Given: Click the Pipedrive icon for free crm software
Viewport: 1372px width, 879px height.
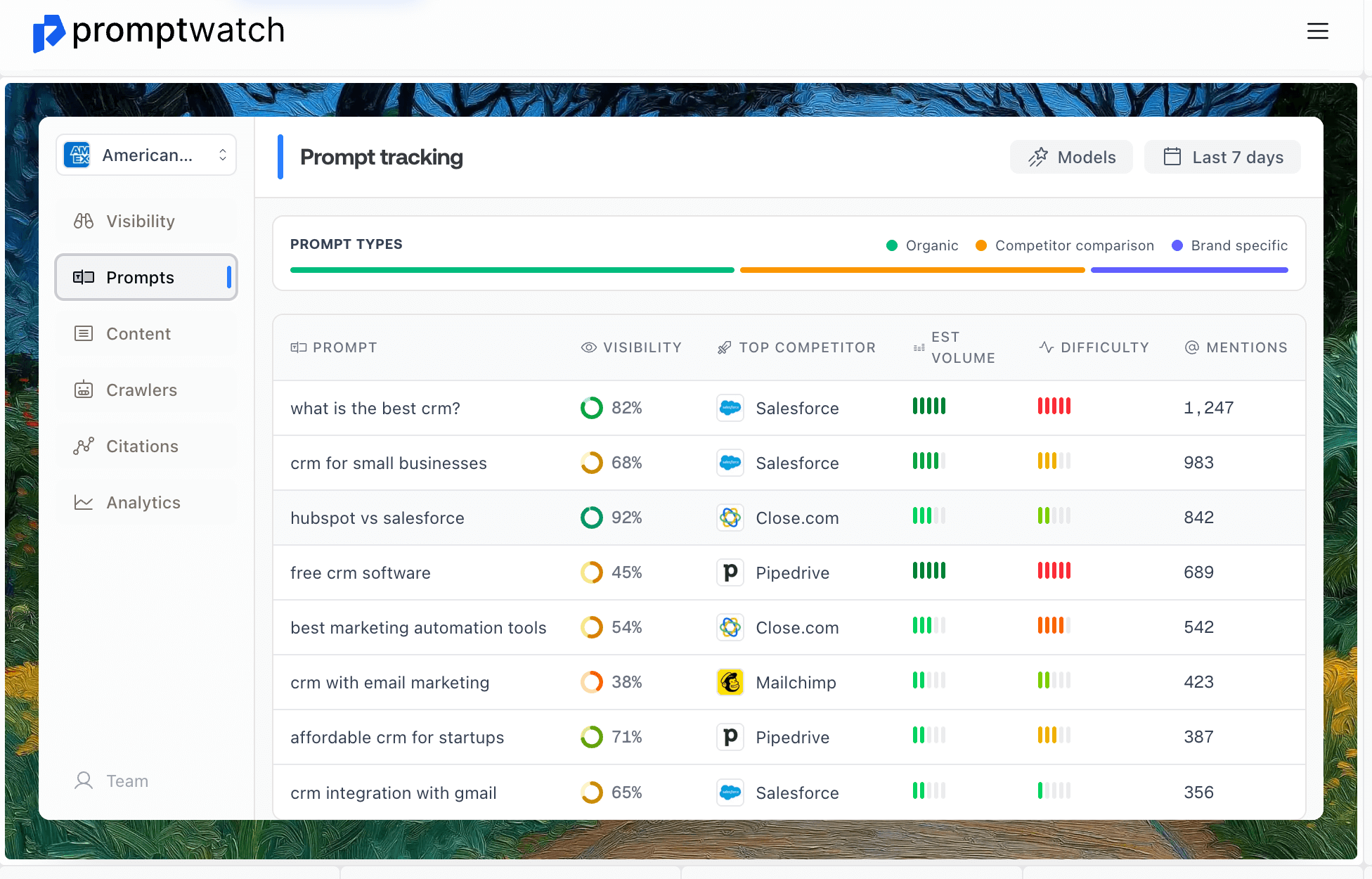Looking at the screenshot, I should pyautogui.click(x=730, y=572).
